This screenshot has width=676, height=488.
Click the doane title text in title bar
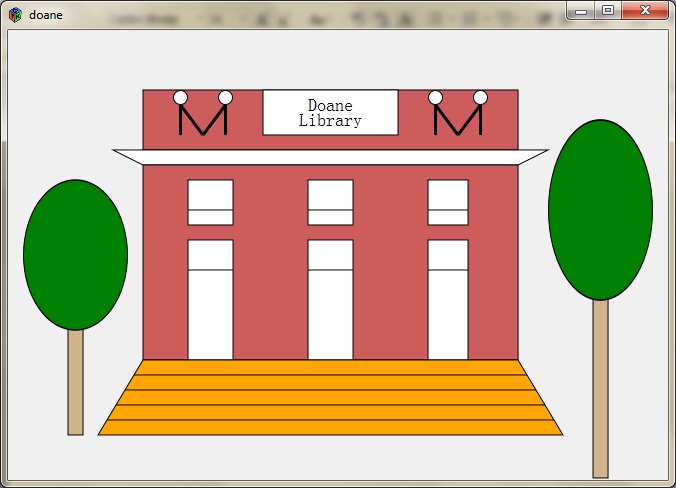tap(46, 14)
